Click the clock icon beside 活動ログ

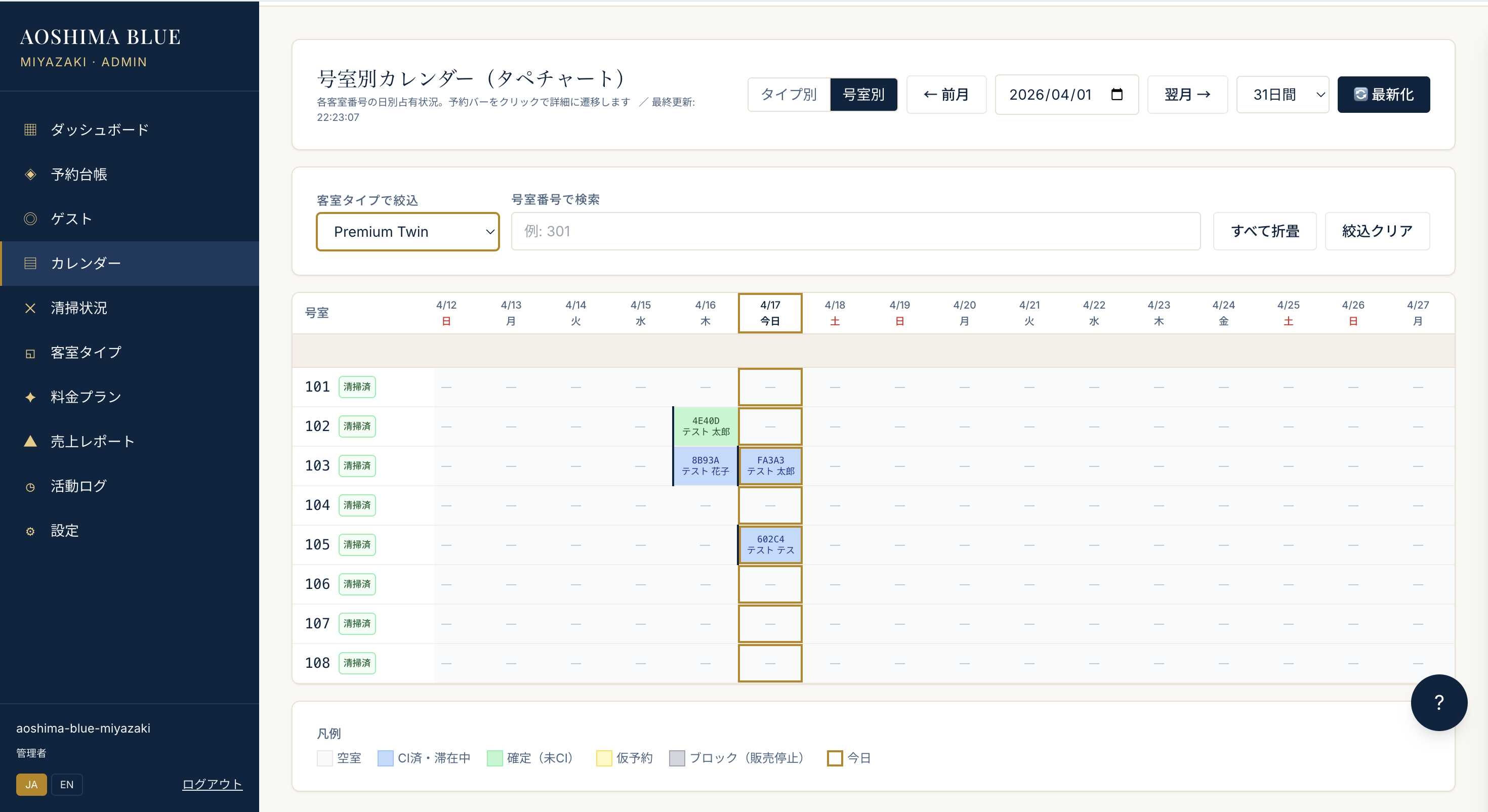pos(30,487)
